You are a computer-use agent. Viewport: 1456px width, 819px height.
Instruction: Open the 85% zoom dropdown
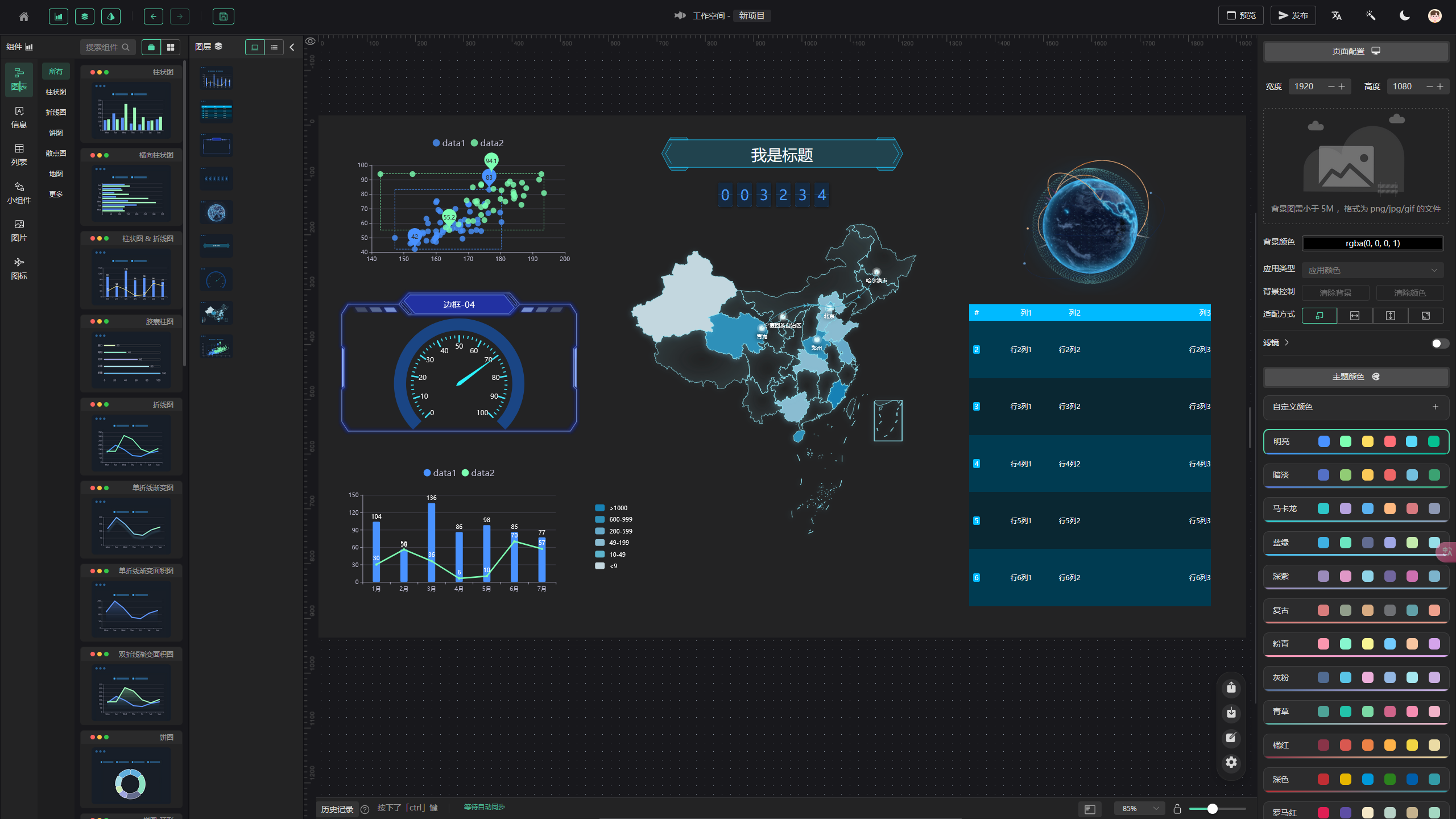click(x=1140, y=809)
